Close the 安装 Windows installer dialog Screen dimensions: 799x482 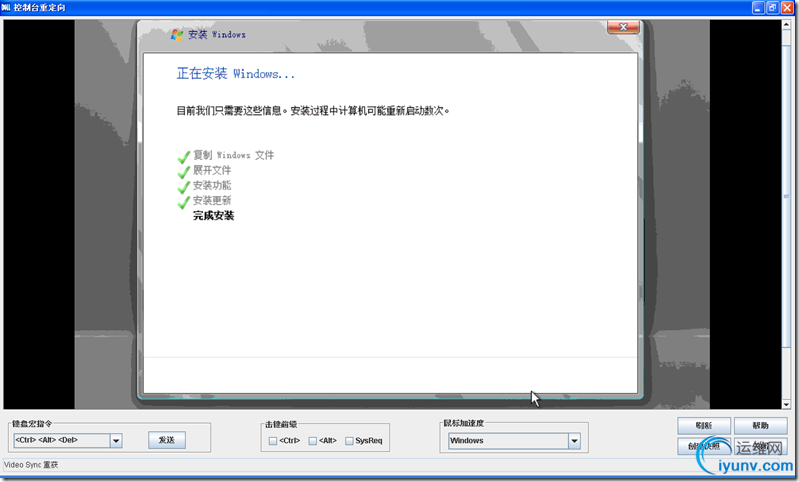(x=623, y=27)
